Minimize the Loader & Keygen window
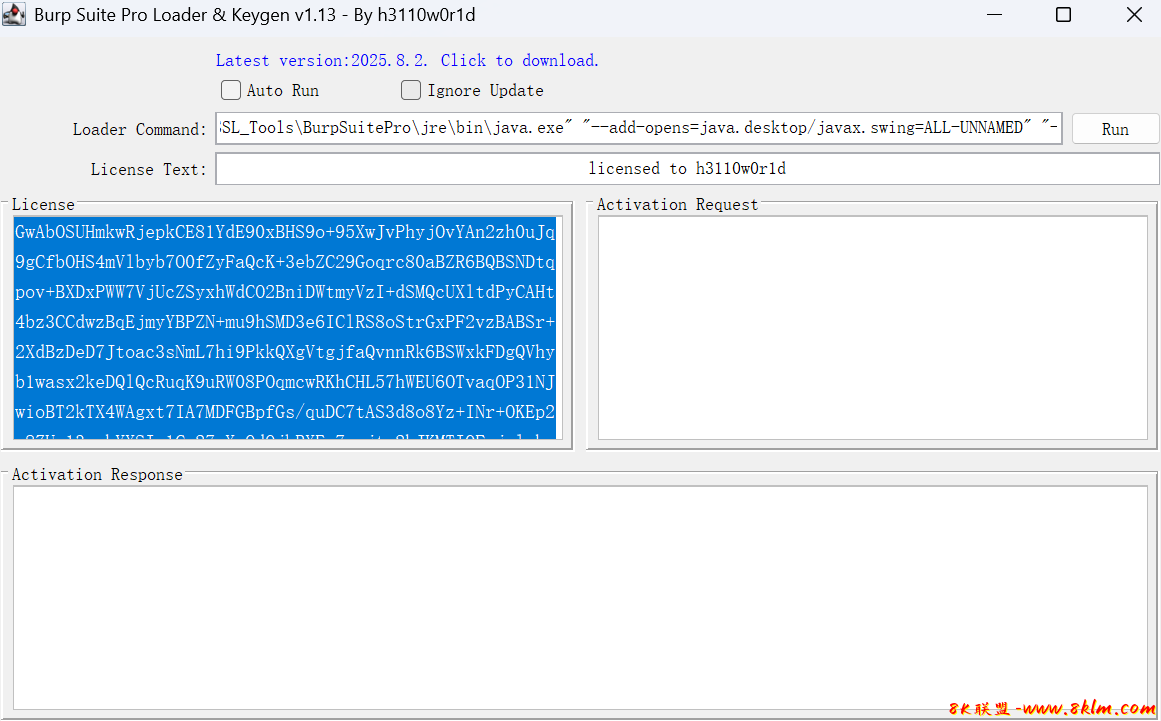This screenshot has width=1161, height=721. [x=994, y=15]
